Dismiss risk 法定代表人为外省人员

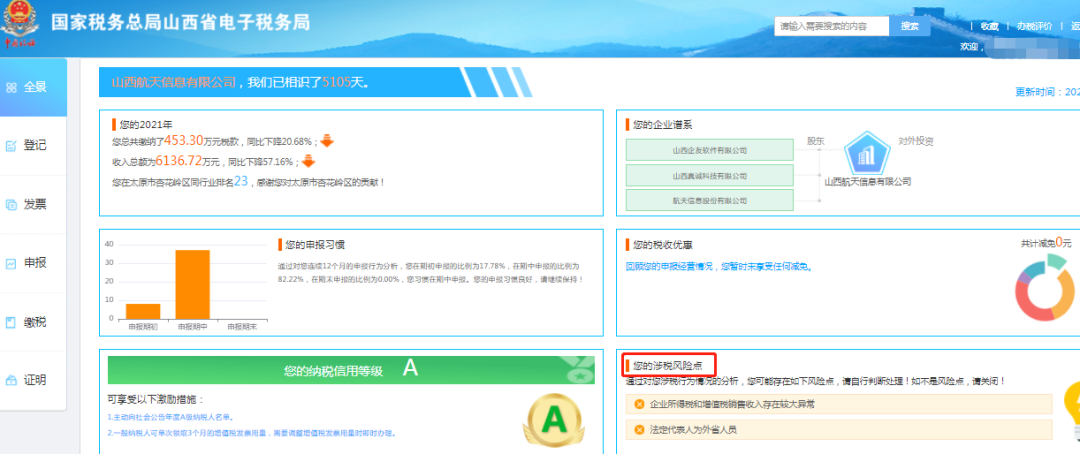(x=638, y=430)
